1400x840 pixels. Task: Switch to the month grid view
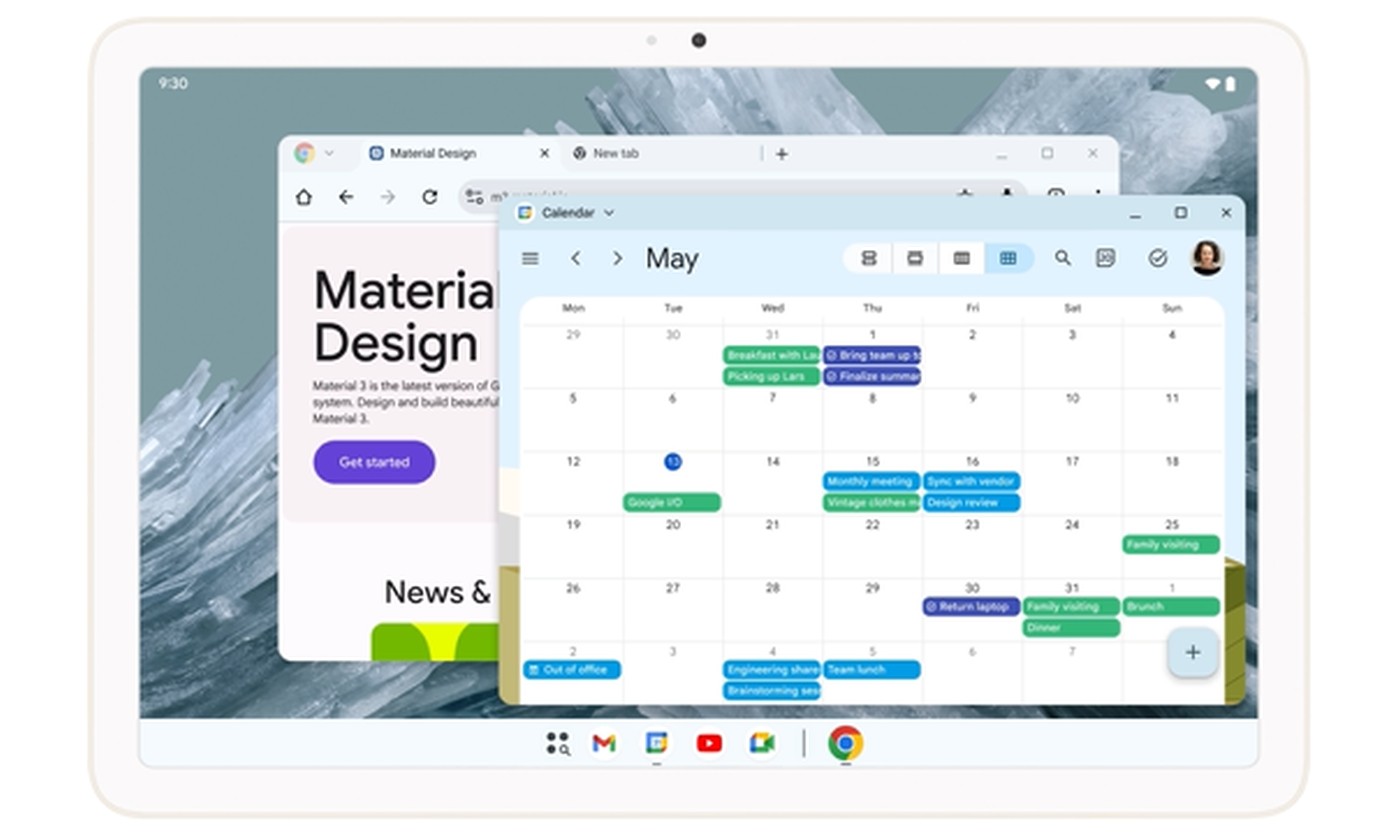point(1008,259)
